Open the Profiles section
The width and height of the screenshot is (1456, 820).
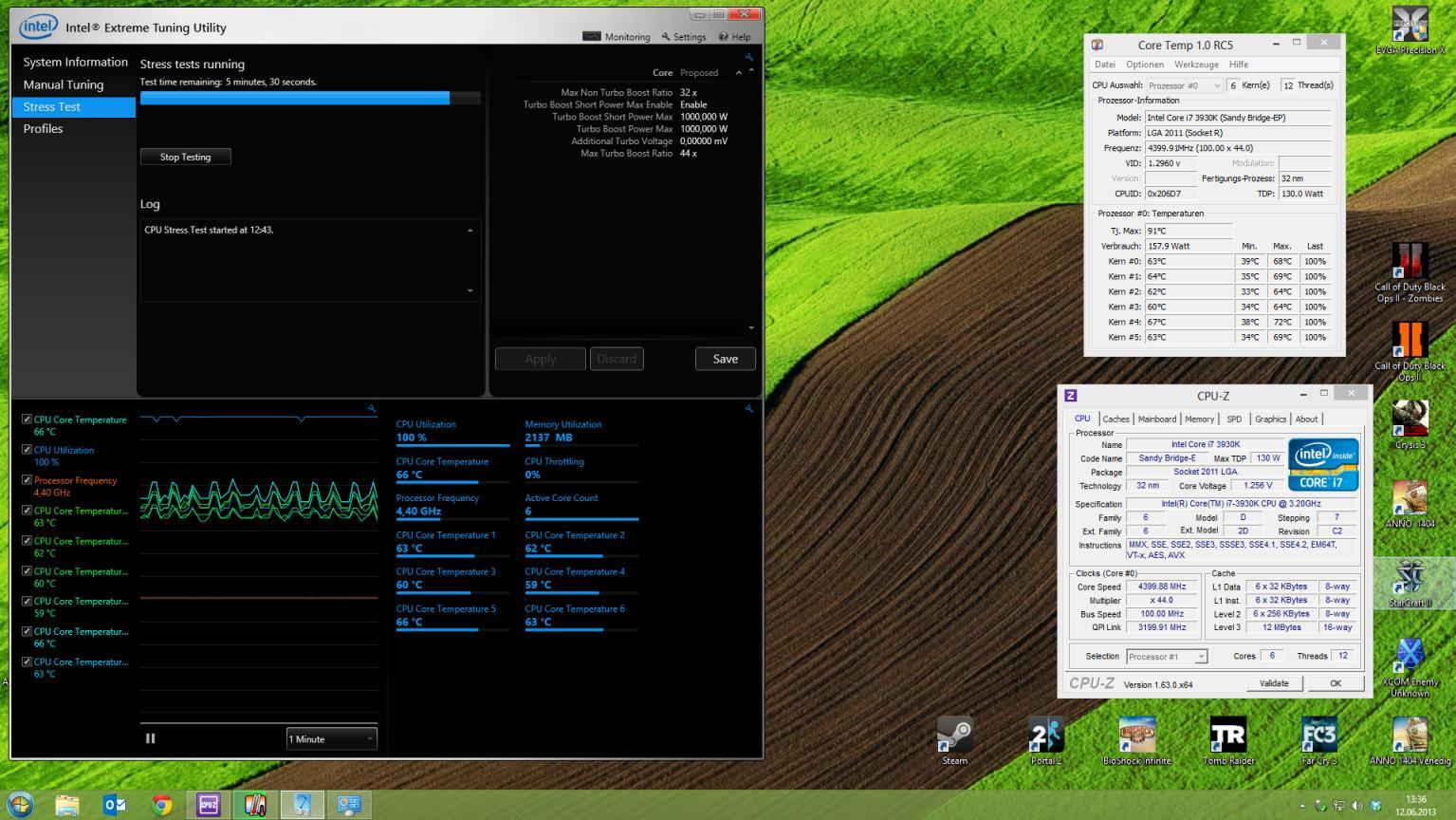click(44, 128)
